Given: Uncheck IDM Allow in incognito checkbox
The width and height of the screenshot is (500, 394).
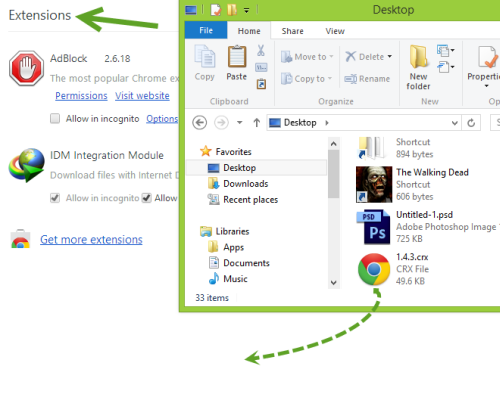Looking at the screenshot, I should tap(55, 198).
